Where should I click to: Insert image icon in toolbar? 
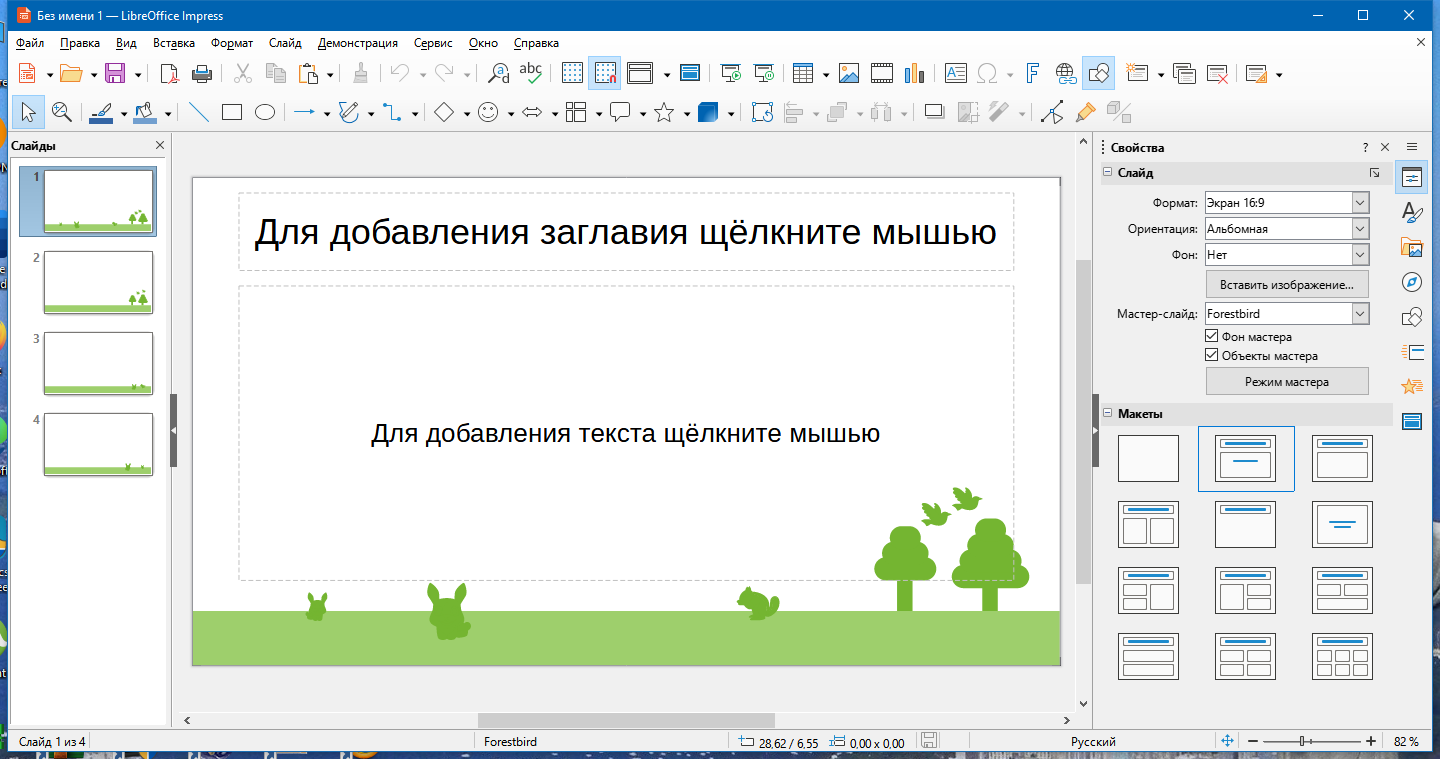click(849, 73)
